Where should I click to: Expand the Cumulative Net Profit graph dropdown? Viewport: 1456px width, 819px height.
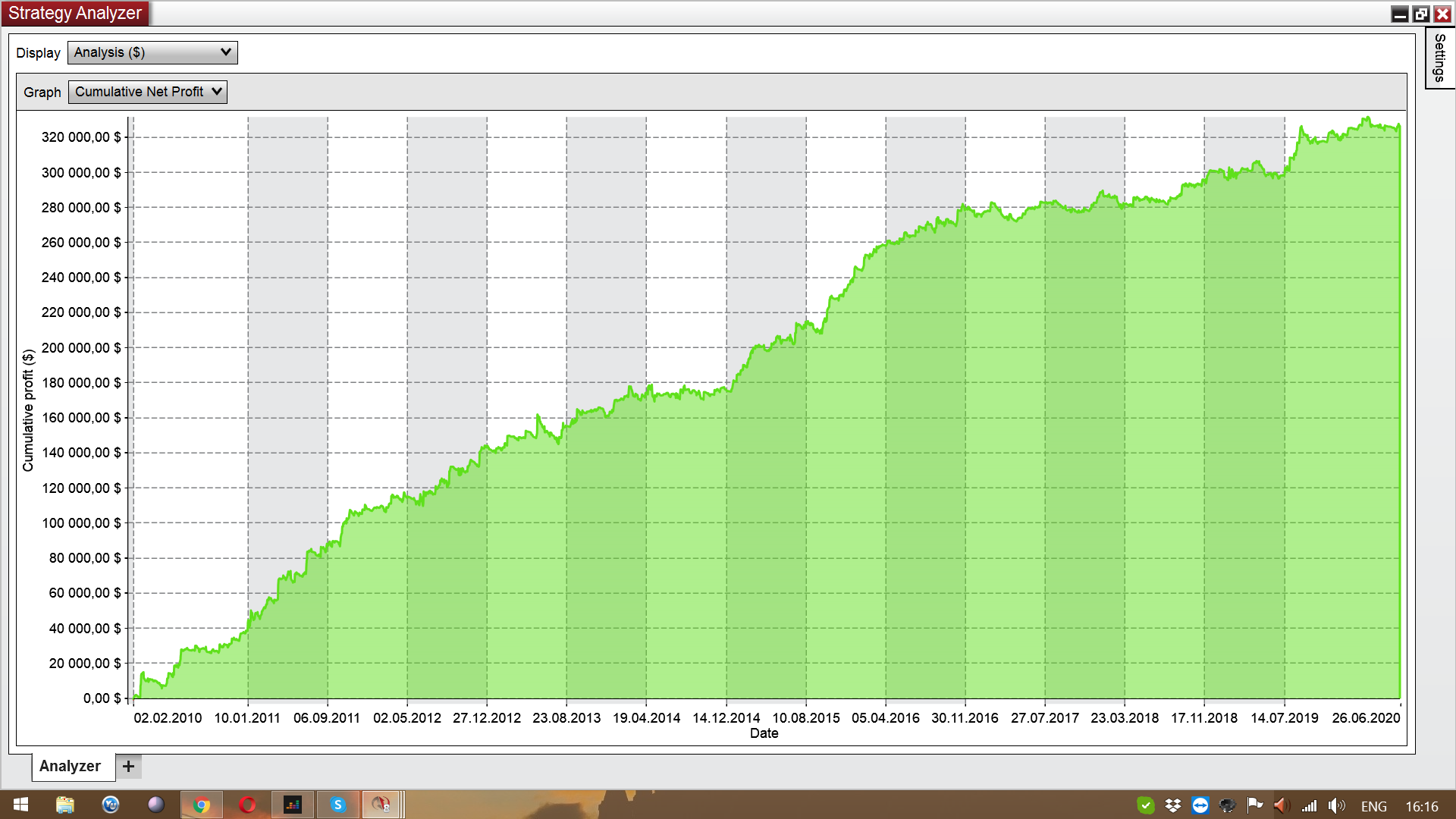tap(148, 92)
